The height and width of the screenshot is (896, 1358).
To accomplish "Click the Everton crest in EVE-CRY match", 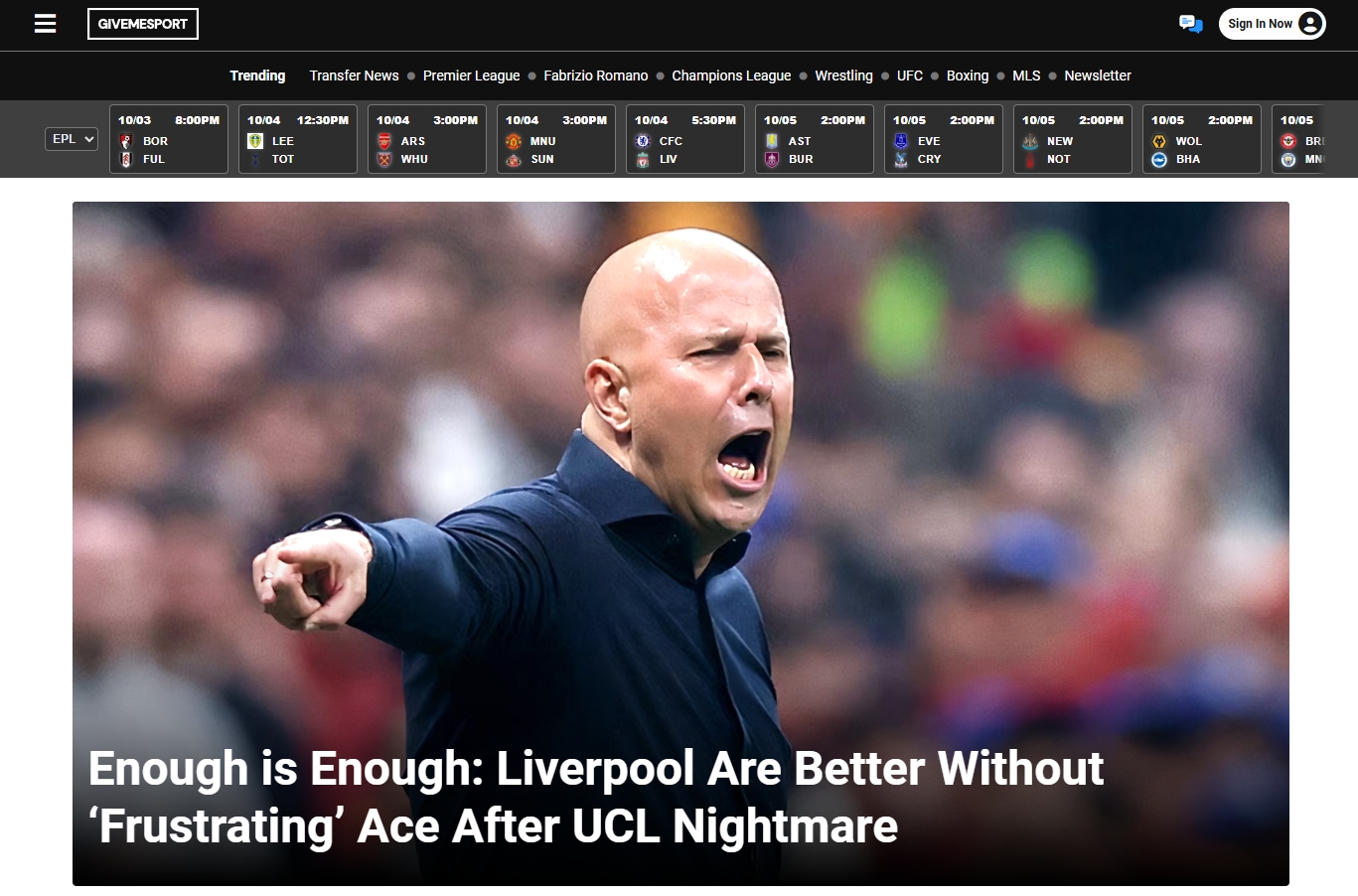I will tap(901, 141).
